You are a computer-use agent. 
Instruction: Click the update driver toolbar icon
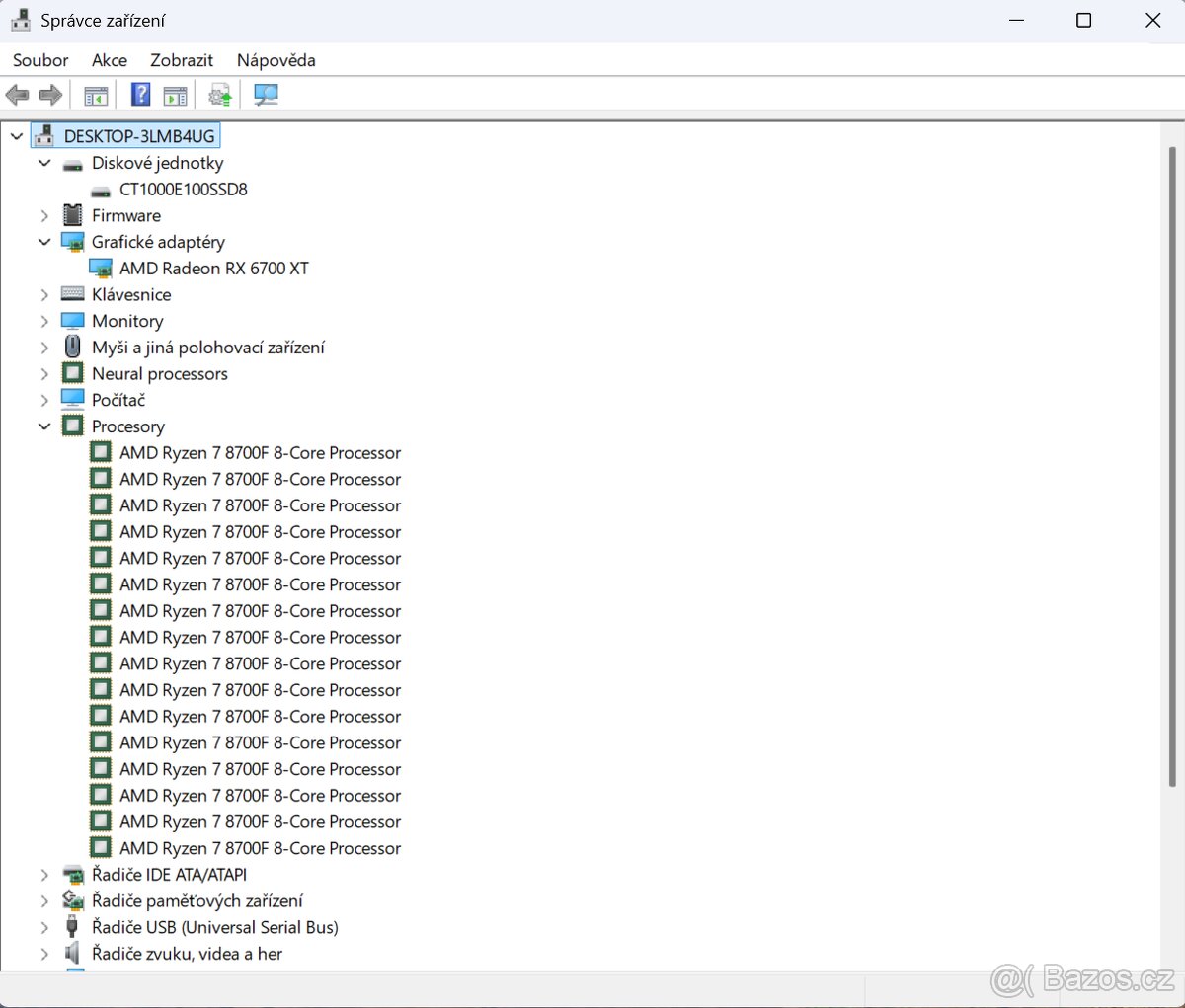tap(220, 95)
